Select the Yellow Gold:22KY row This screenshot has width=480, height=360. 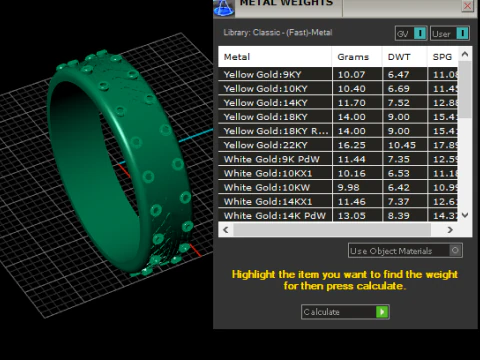pyautogui.click(x=338, y=145)
